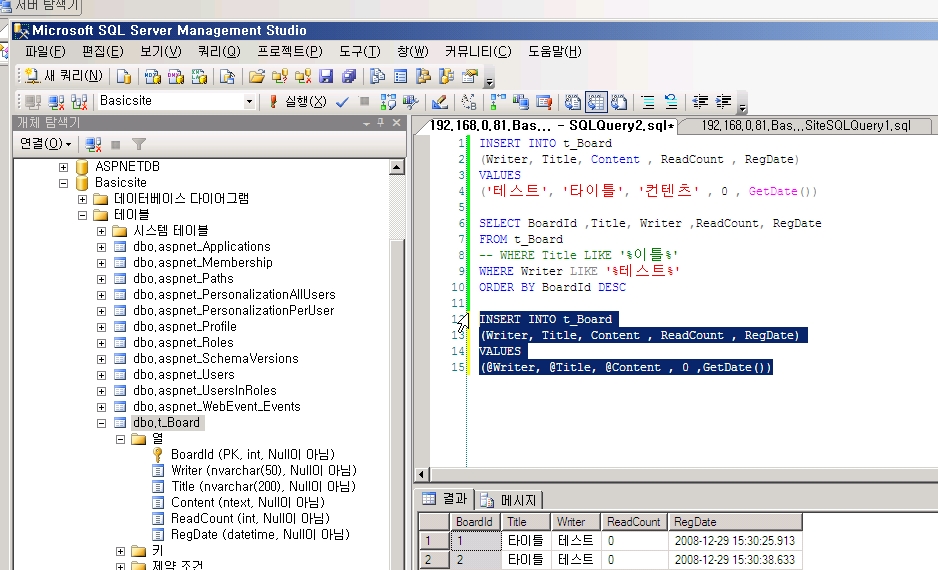Screen dimensions: 938x570
Task: Click the Object Explorer disconnect icon
Action: coord(93,144)
